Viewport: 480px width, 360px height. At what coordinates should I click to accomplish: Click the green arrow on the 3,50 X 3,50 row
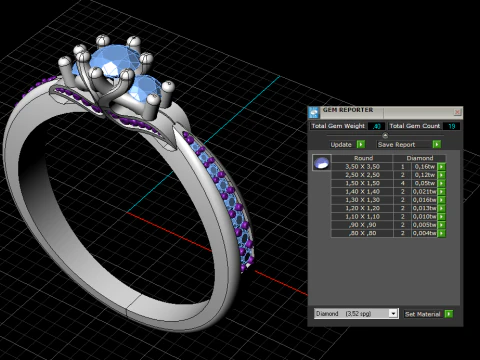[441, 167]
